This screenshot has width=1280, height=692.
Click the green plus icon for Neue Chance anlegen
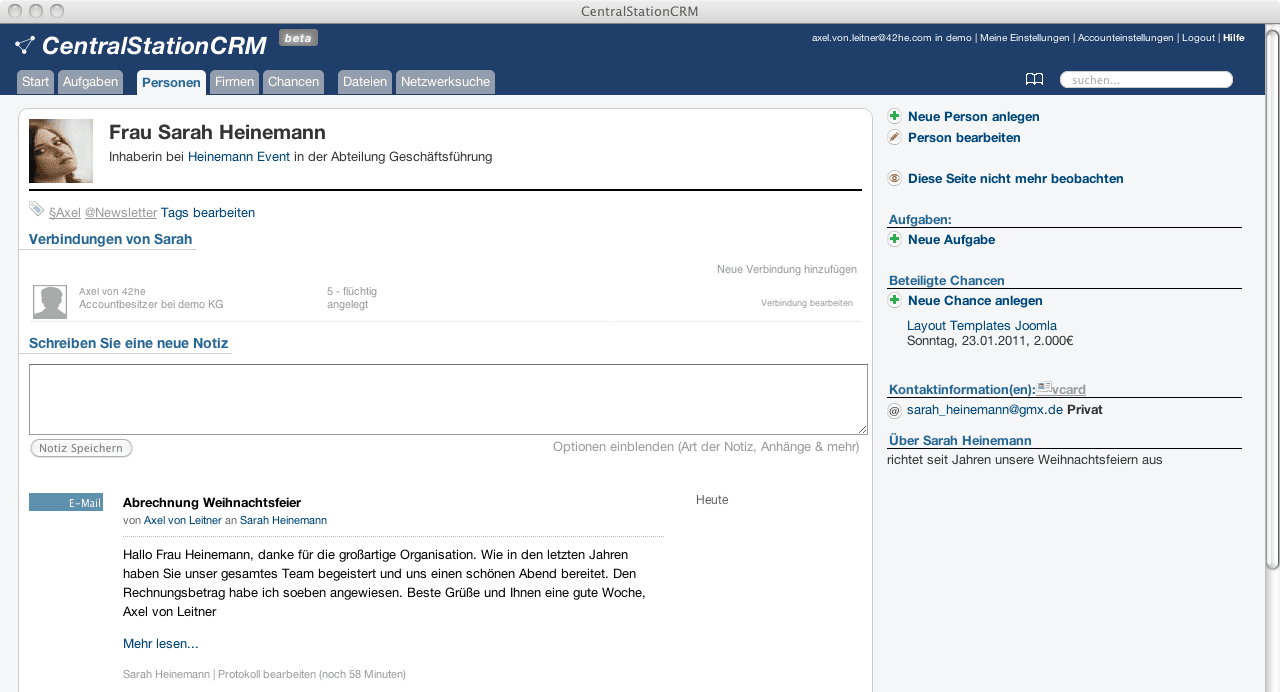click(894, 301)
